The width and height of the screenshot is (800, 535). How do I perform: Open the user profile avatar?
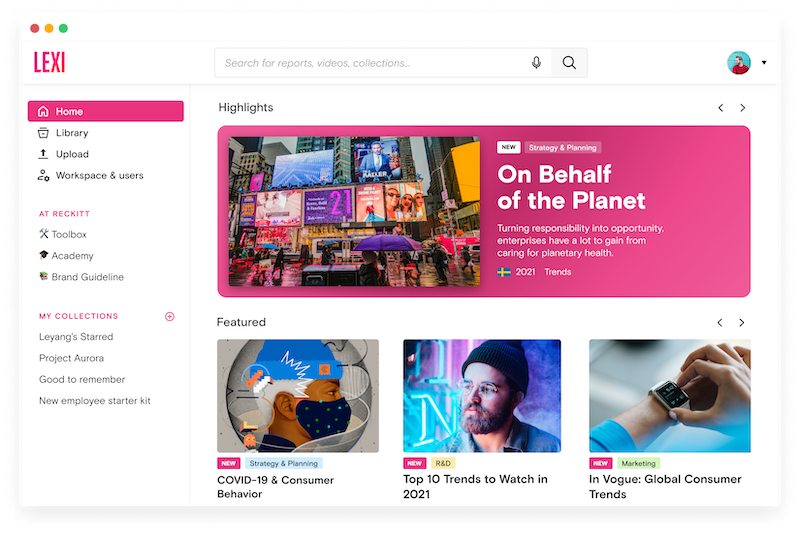click(739, 63)
